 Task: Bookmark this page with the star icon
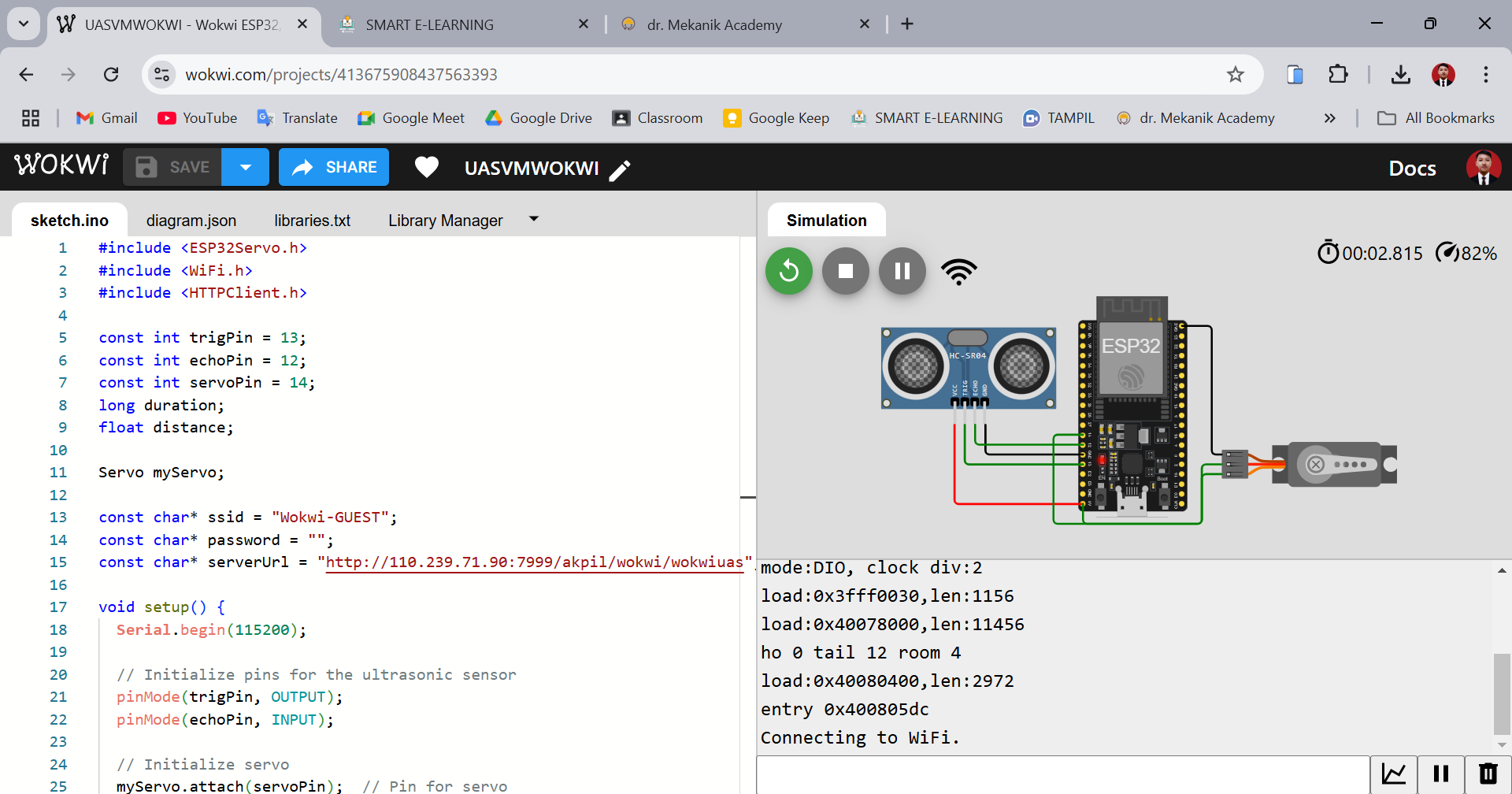tap(1235, 74)
